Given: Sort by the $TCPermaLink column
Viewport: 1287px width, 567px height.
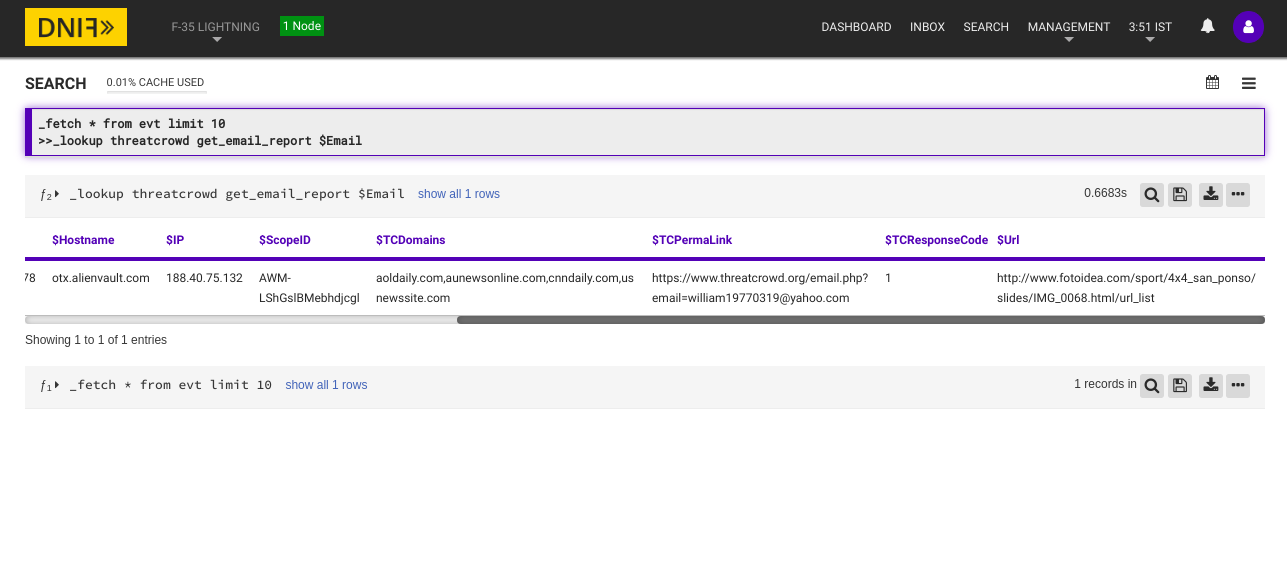Looking at the screenshot, I should (692, 240).
